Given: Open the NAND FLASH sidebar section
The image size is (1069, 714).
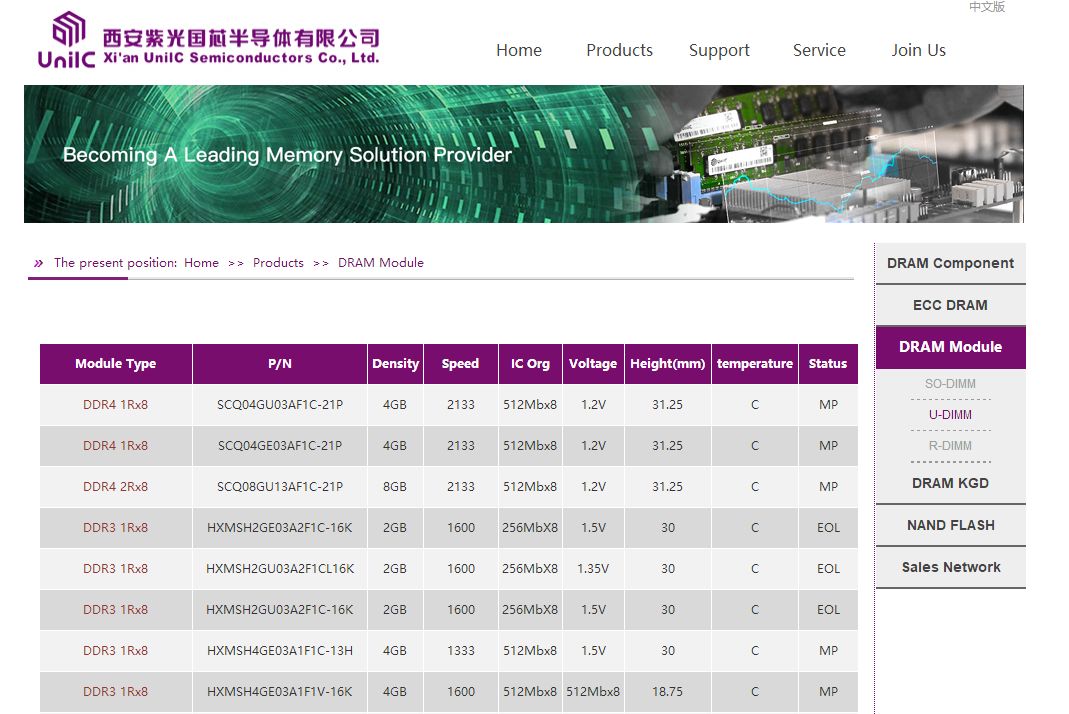Looking at the screenshot, I should [950, 525].
